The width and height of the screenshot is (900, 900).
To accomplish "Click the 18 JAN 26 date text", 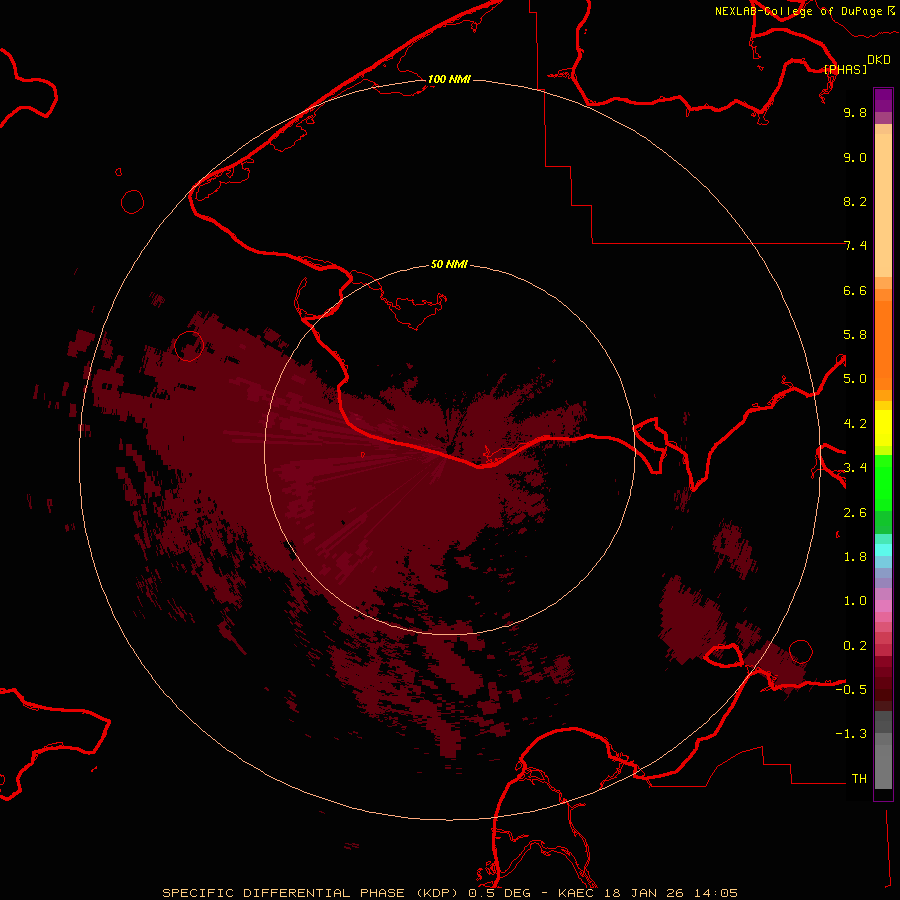I will coord(645,893).
